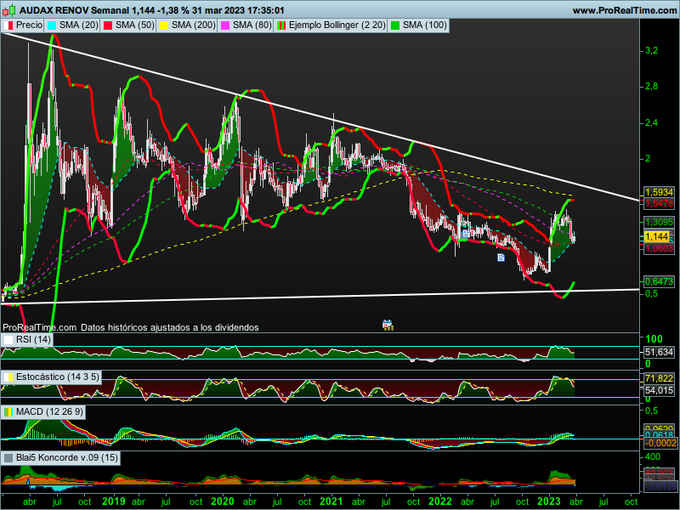Click the Ejemplo Bollinger legend color icon
This screenshot has width=680, height=510.
click(282, 25)
